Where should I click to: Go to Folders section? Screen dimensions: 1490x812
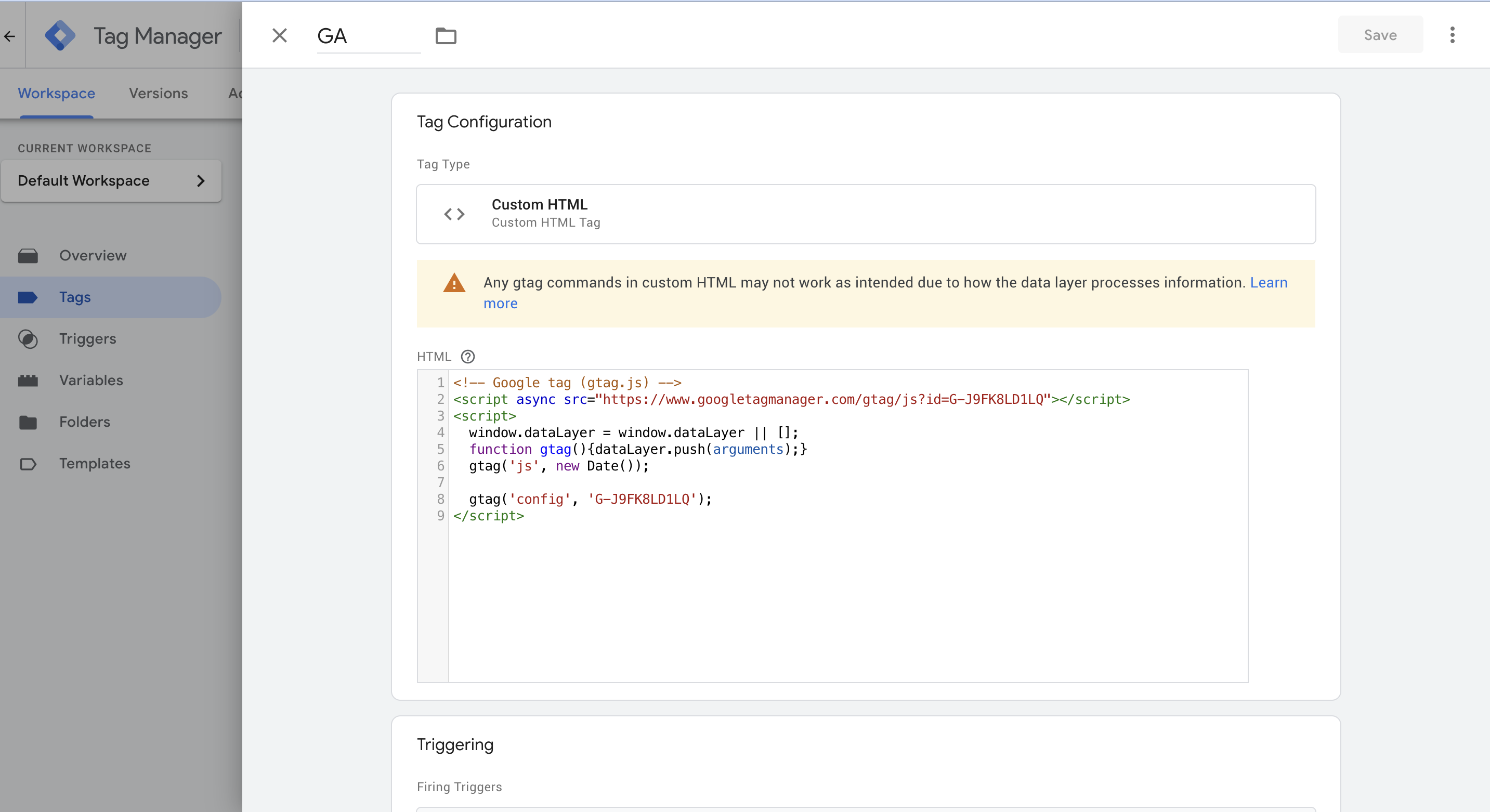pyautogui.click(x=84, y=422)
